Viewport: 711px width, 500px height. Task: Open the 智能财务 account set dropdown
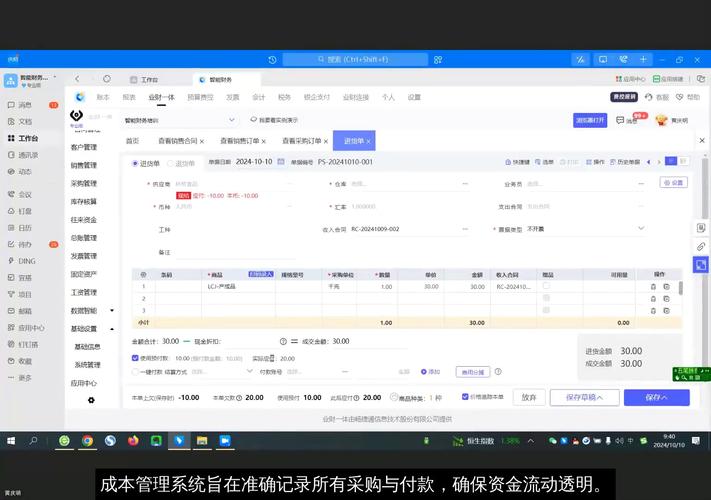point(231,120)
